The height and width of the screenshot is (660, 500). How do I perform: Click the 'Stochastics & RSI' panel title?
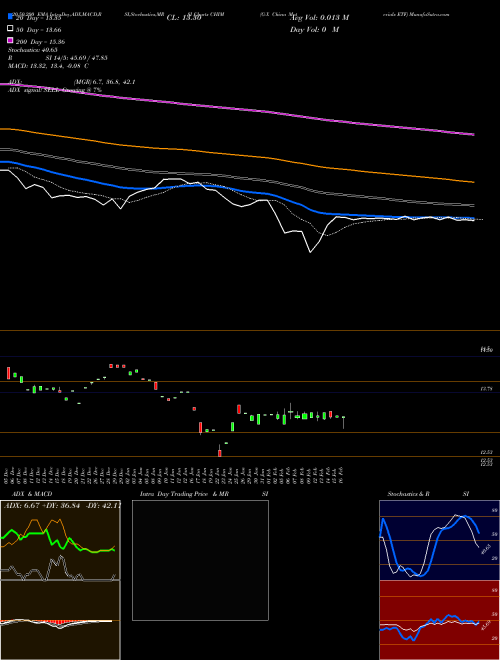(x=428, y=494)
